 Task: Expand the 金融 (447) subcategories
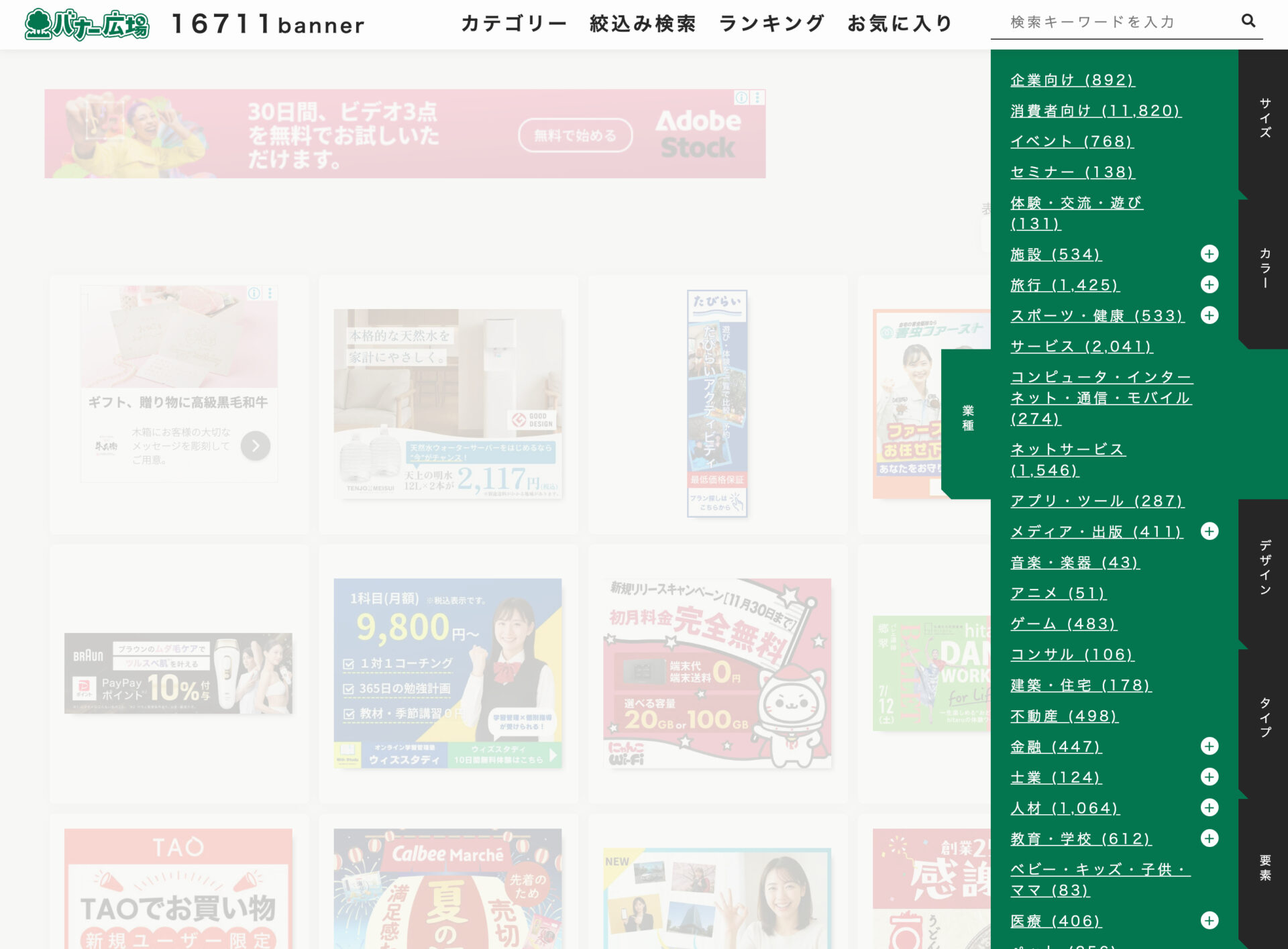(x=1209, y=746)
